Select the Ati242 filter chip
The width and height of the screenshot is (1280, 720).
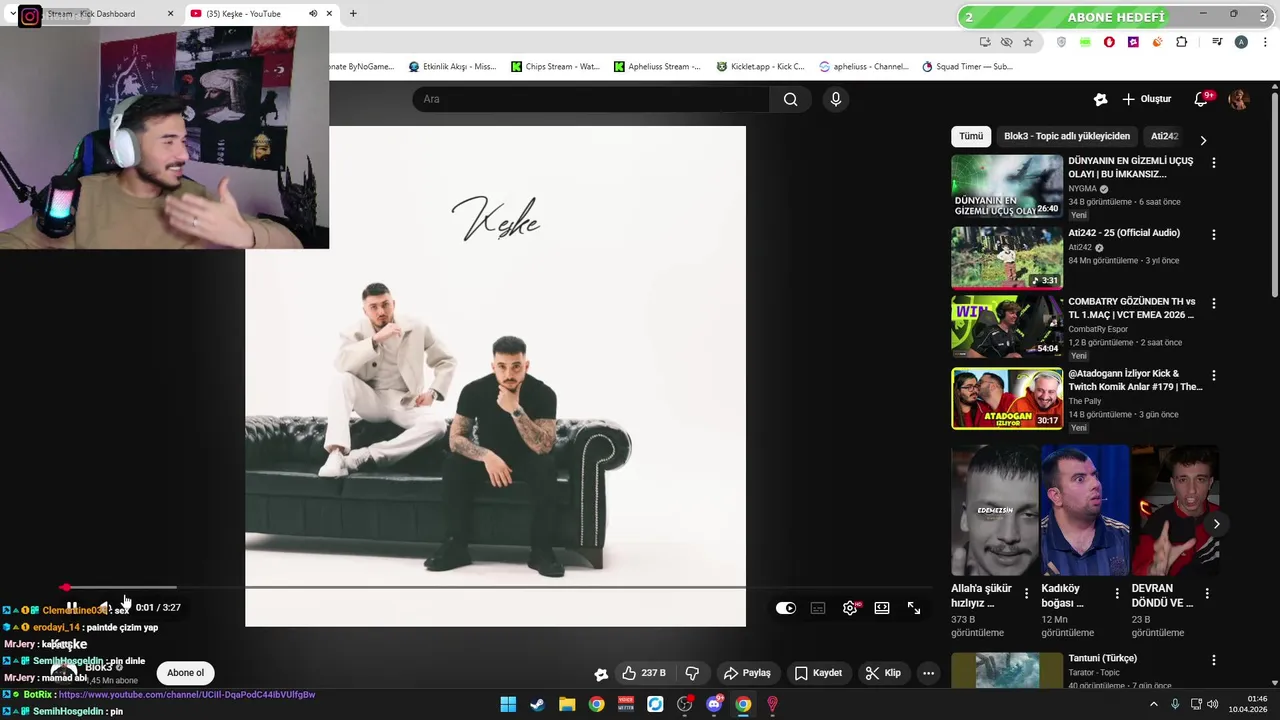point(1164,136)
